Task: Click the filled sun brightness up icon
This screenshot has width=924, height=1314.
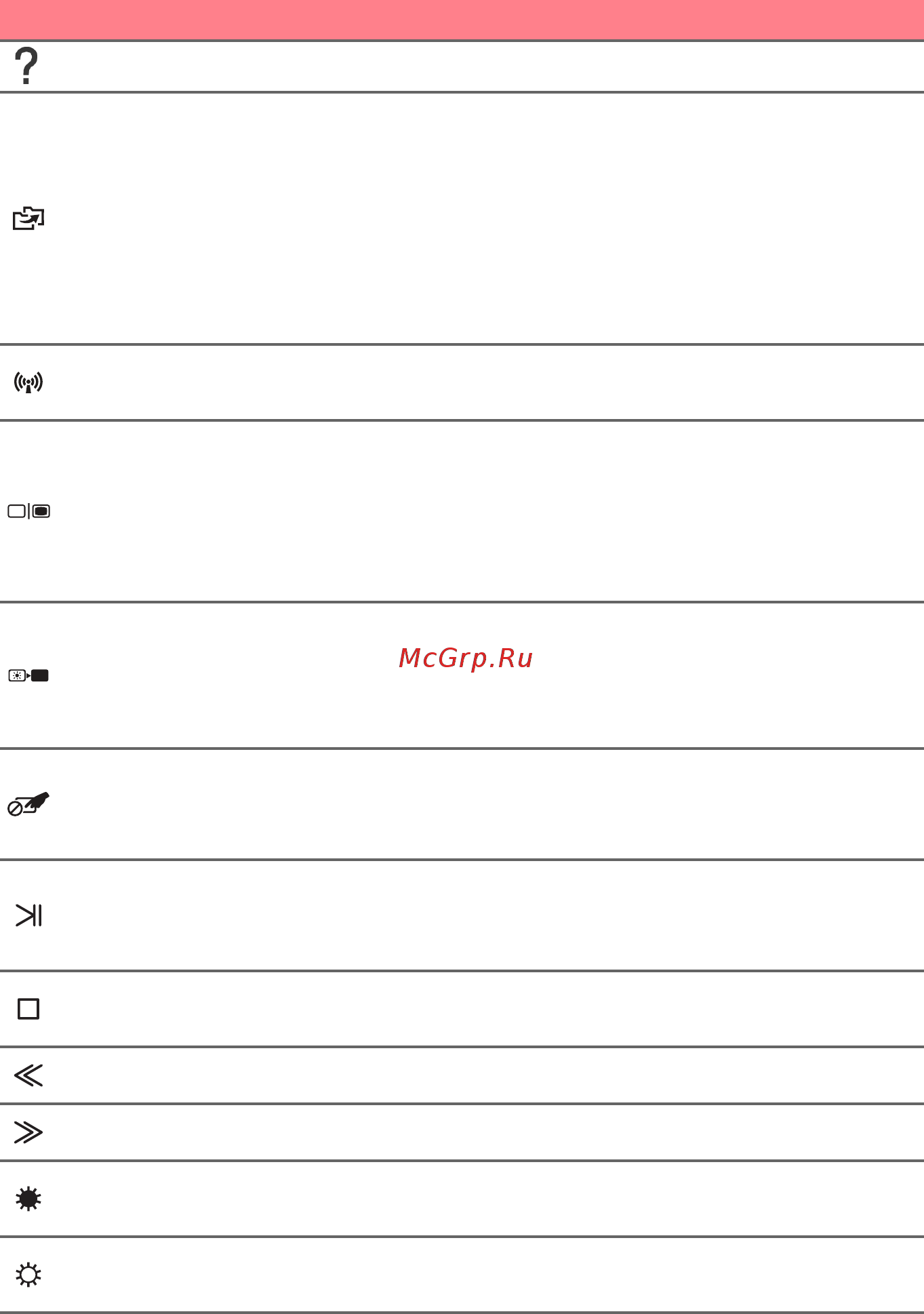Action: 28,1199
